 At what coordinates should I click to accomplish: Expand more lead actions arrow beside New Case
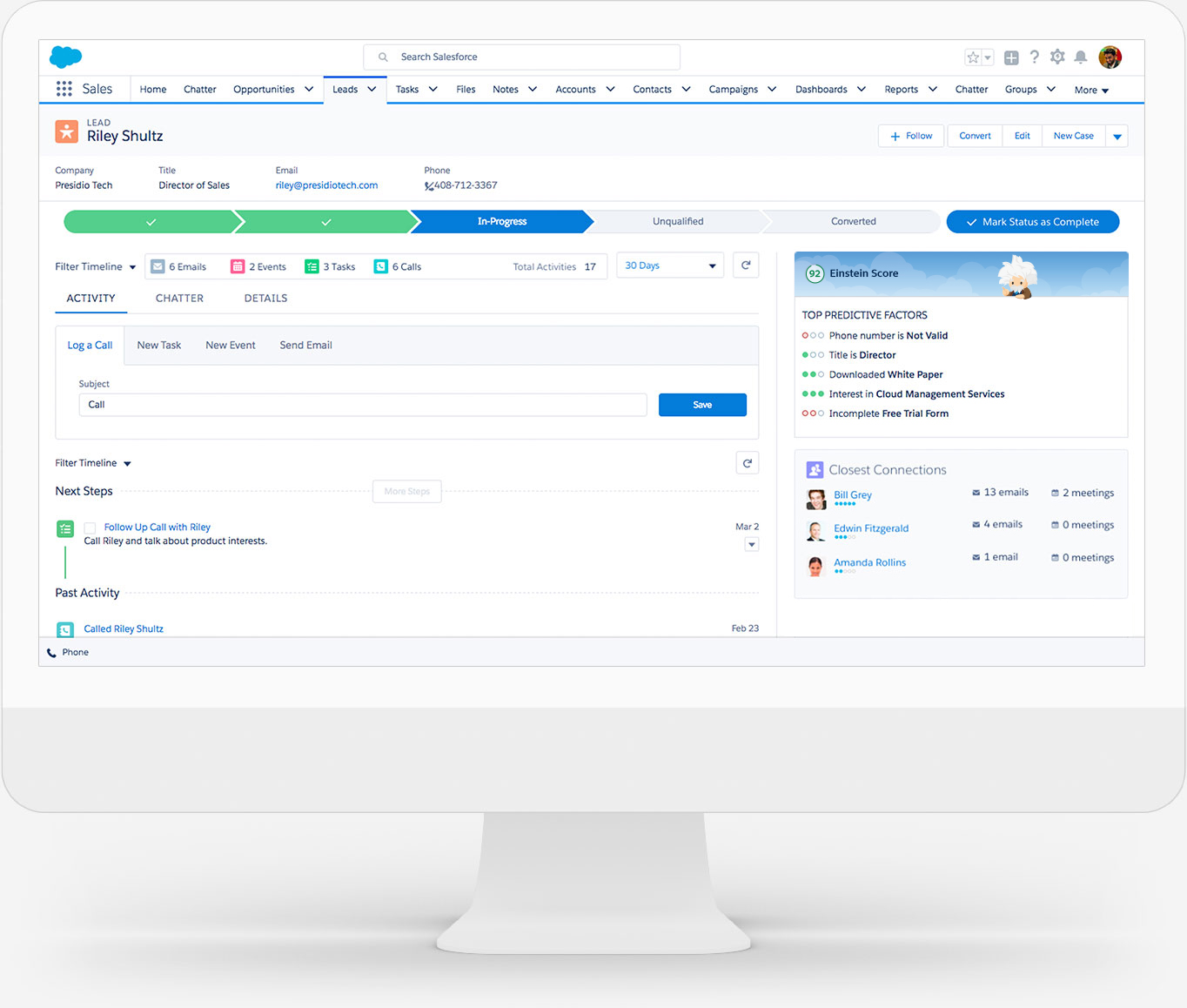1117,136
